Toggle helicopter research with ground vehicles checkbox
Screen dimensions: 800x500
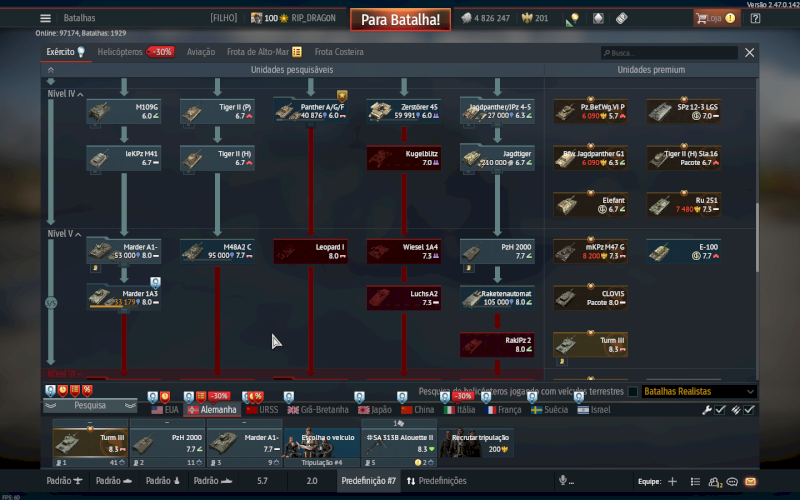point(632,392)
